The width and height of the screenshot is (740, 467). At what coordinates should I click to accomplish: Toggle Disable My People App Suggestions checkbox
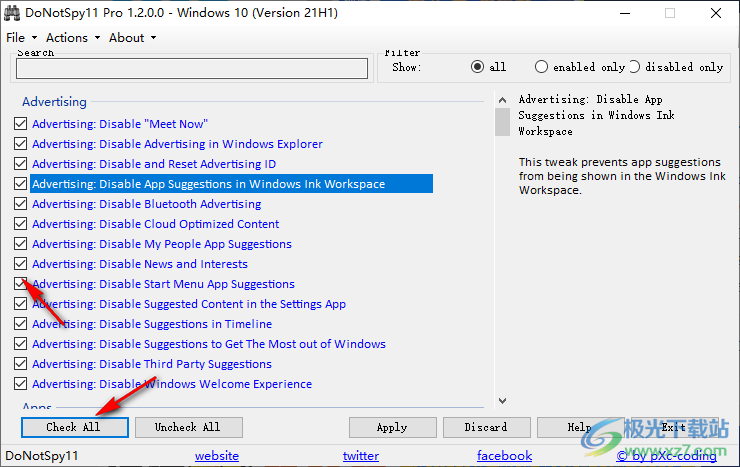[x=20, y=244]
